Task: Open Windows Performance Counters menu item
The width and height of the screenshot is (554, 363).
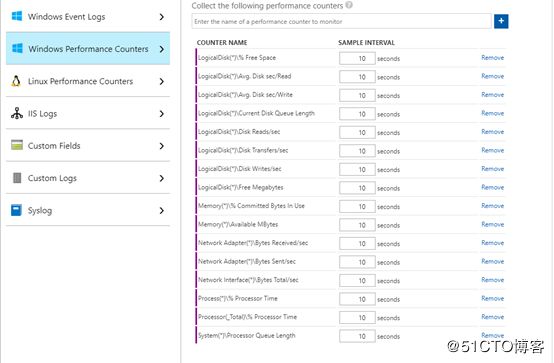Action: tap(88, 48)
